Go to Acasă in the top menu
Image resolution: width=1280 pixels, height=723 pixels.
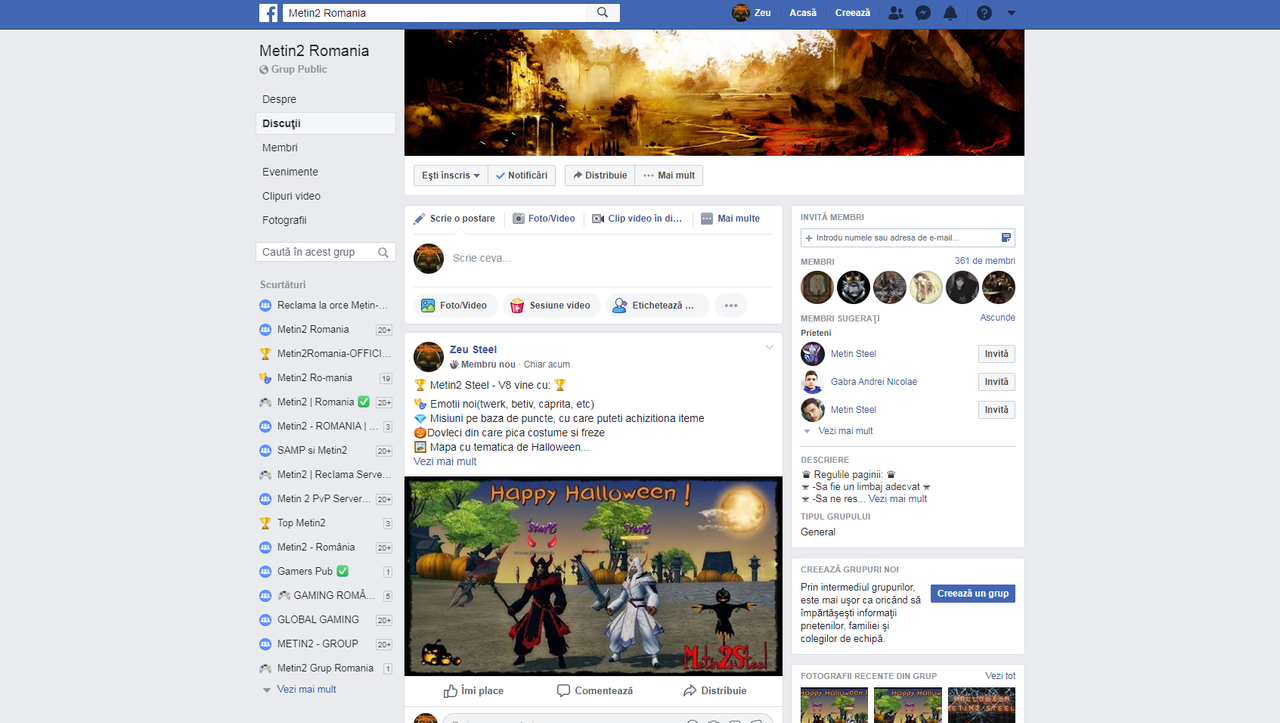point(803,13)
